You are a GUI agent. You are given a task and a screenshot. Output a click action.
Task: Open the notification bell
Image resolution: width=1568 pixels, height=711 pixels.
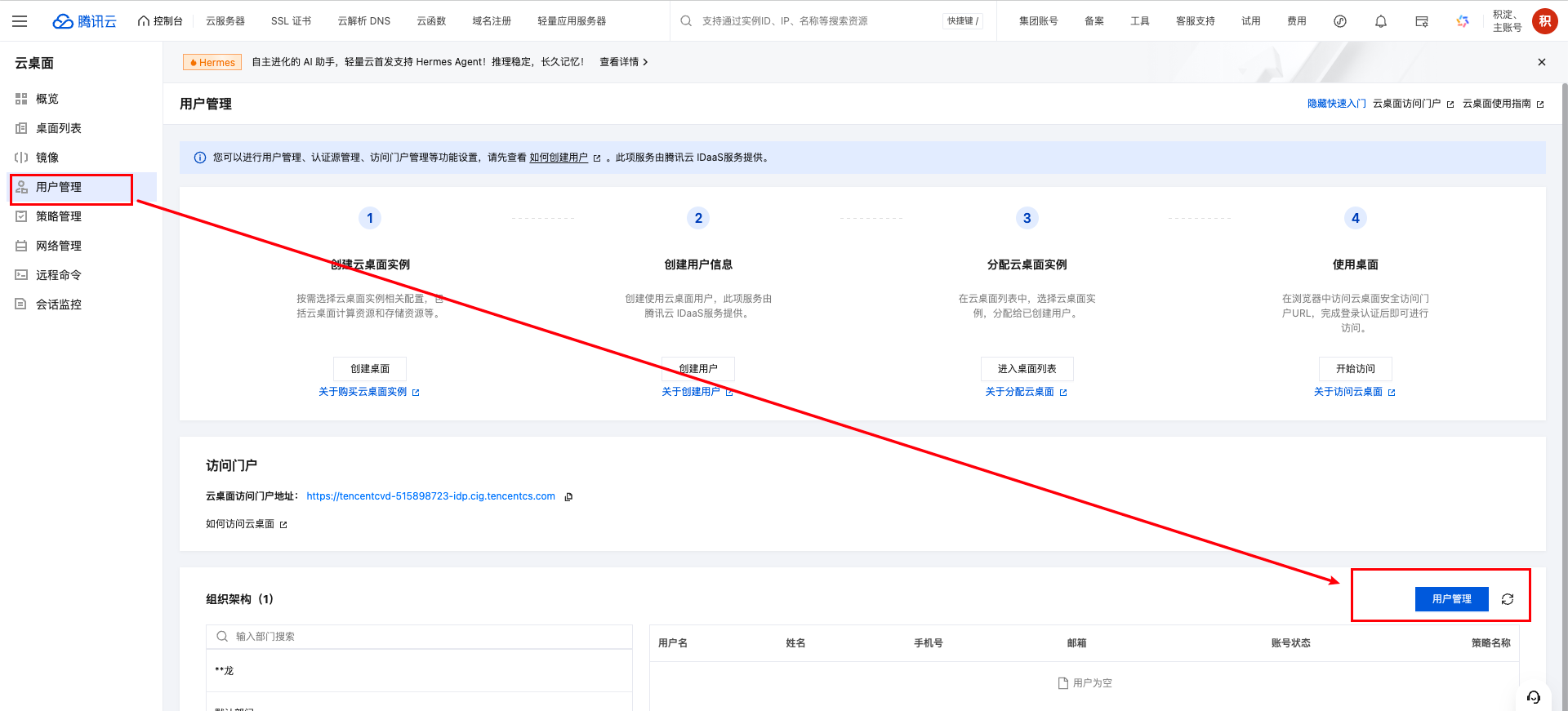(x=1381, y=21)
